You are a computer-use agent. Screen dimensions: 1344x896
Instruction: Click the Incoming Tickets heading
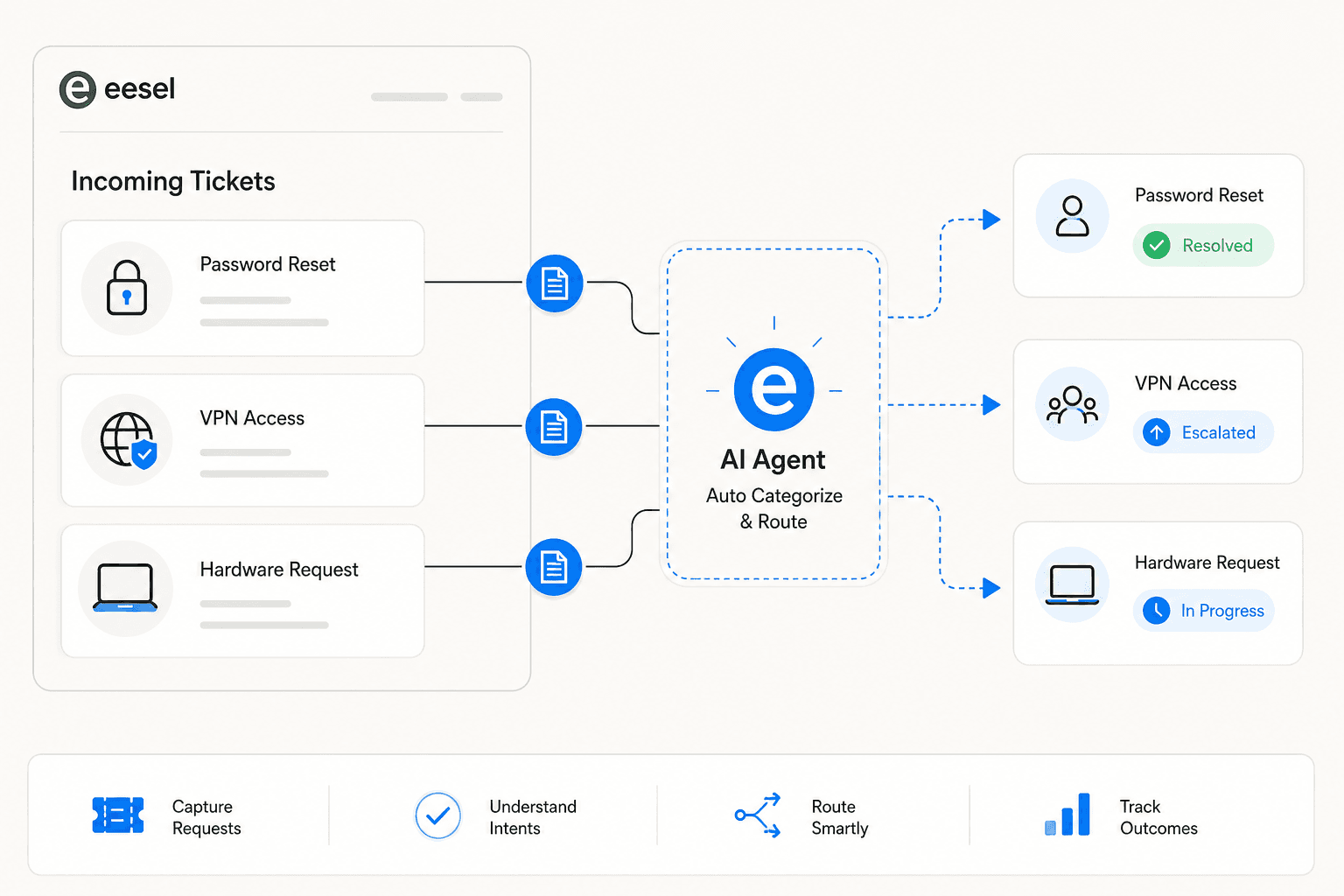click(173, 181)
